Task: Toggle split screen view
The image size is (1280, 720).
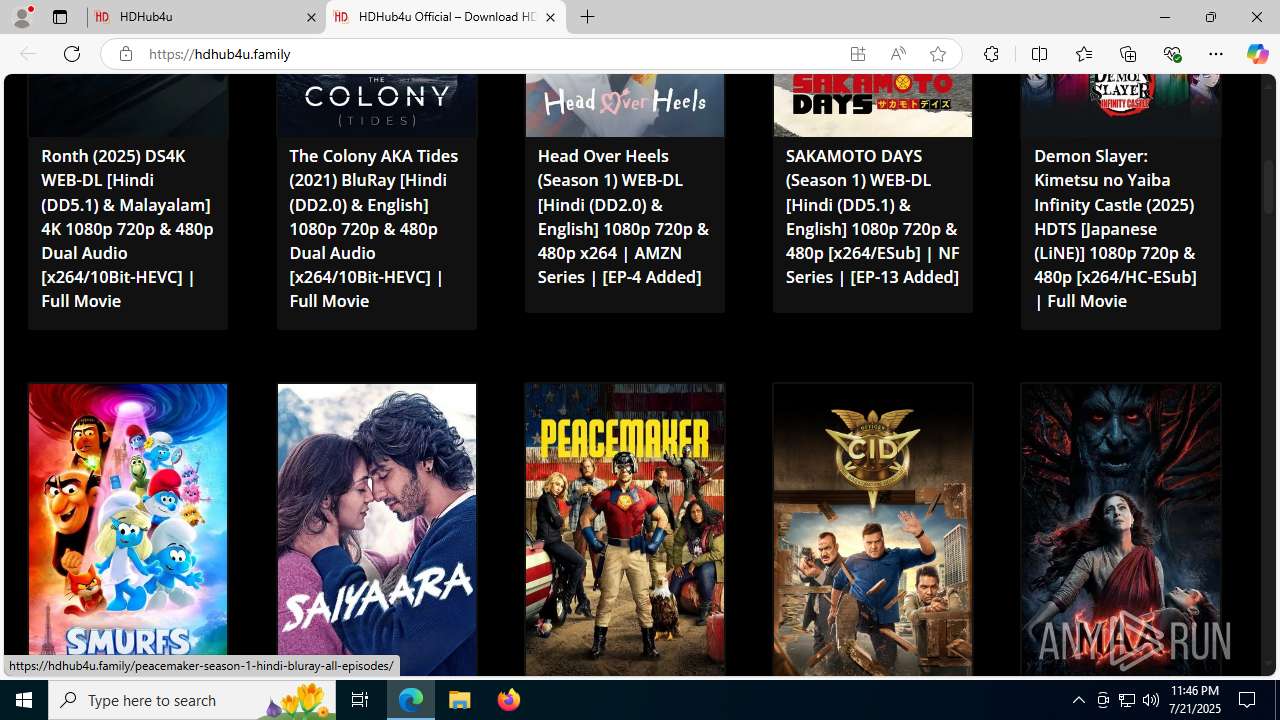Action: click(x=1039, y=54)
